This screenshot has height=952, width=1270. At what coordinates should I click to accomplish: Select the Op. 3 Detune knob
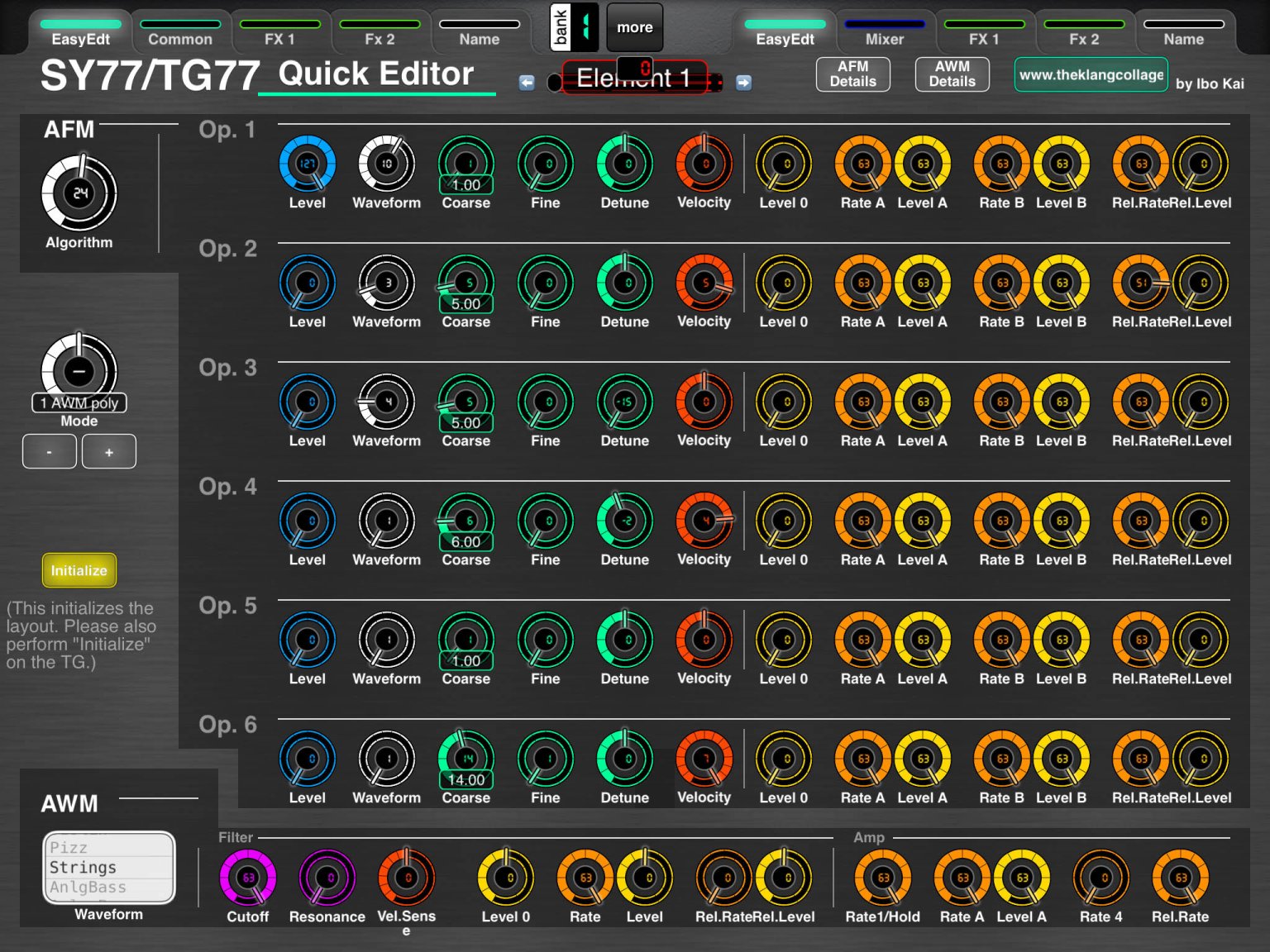click(x=625, y=402)
